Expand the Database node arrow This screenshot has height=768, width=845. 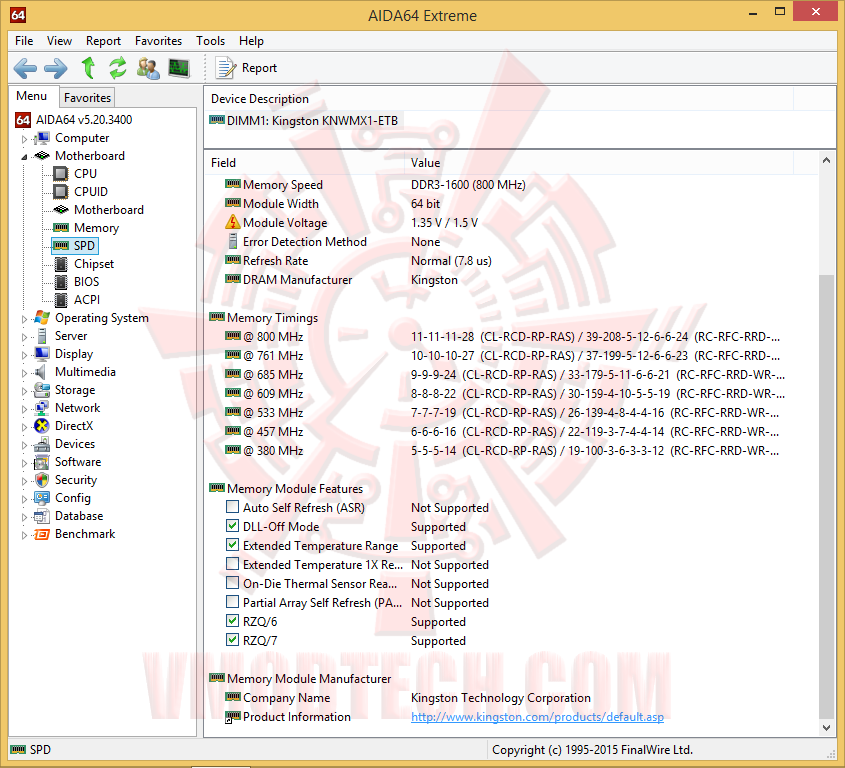point(24,517)
